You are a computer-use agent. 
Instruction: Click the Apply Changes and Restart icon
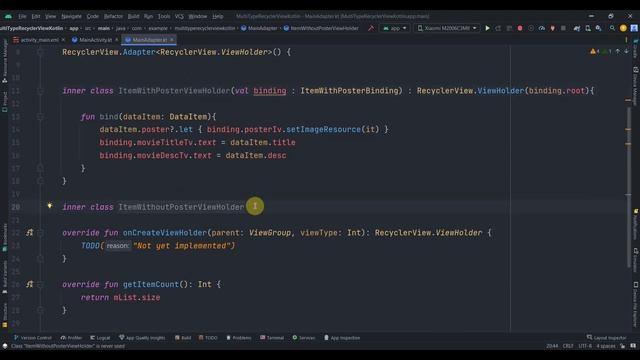pos(498,28)
